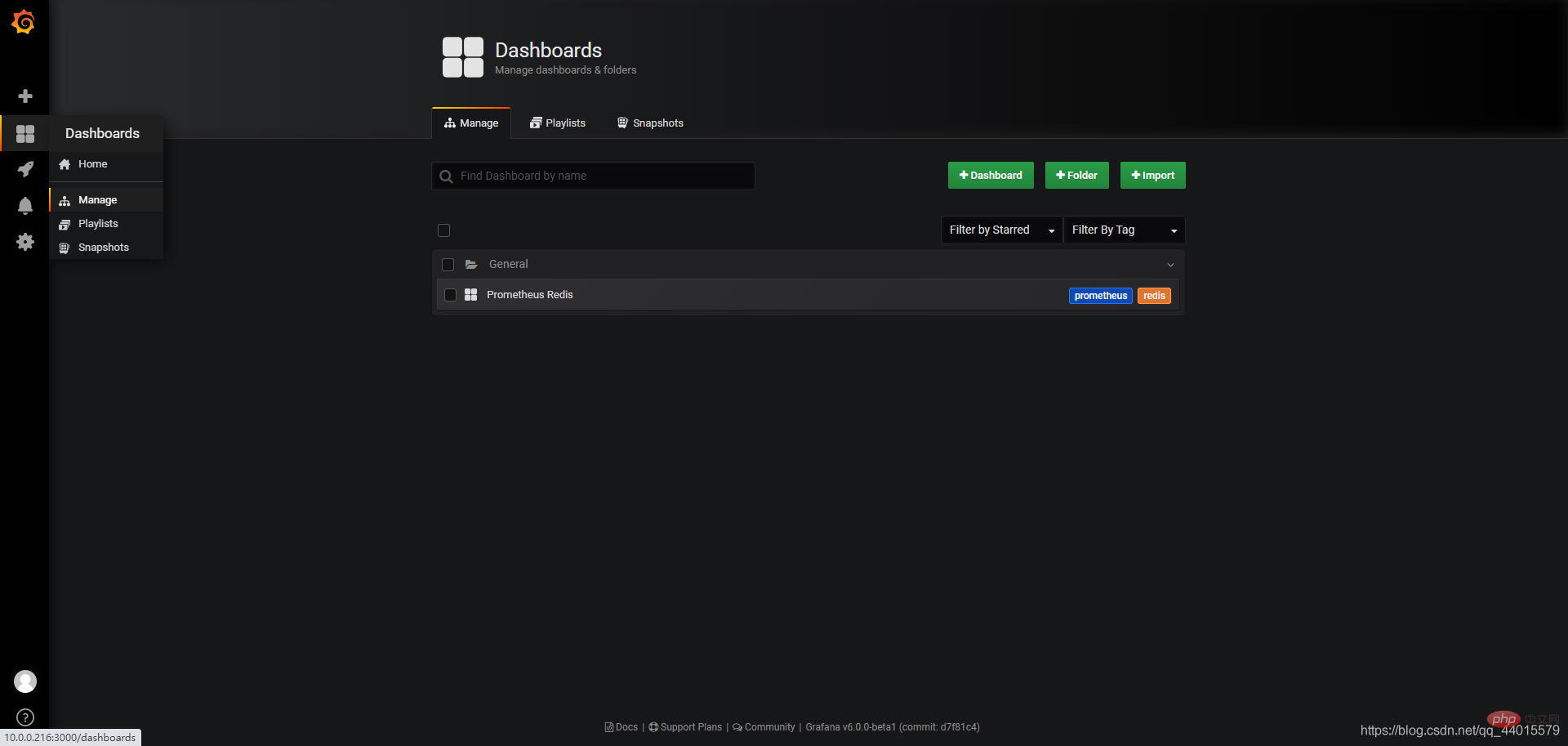
Task: Focus the Find Dashboard by name field
Action: (x=593, y=176)
